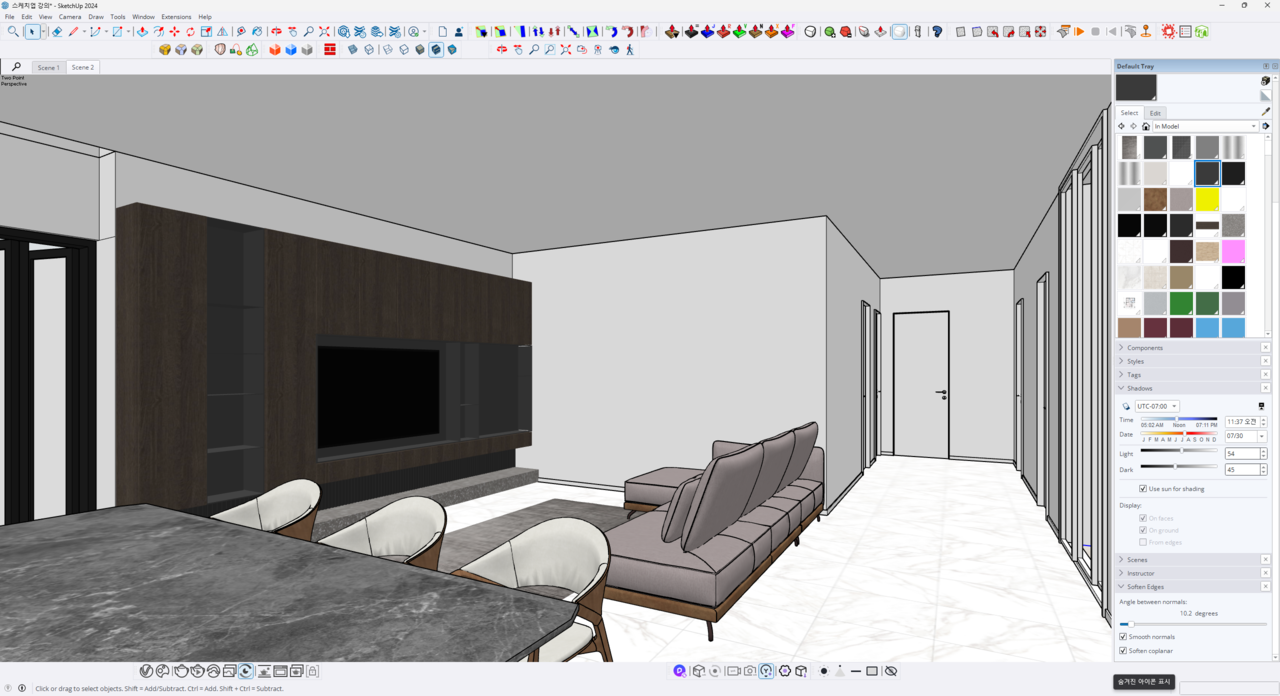Click the red gear extension icon
1280x696 pixels.
(1169, 32)
